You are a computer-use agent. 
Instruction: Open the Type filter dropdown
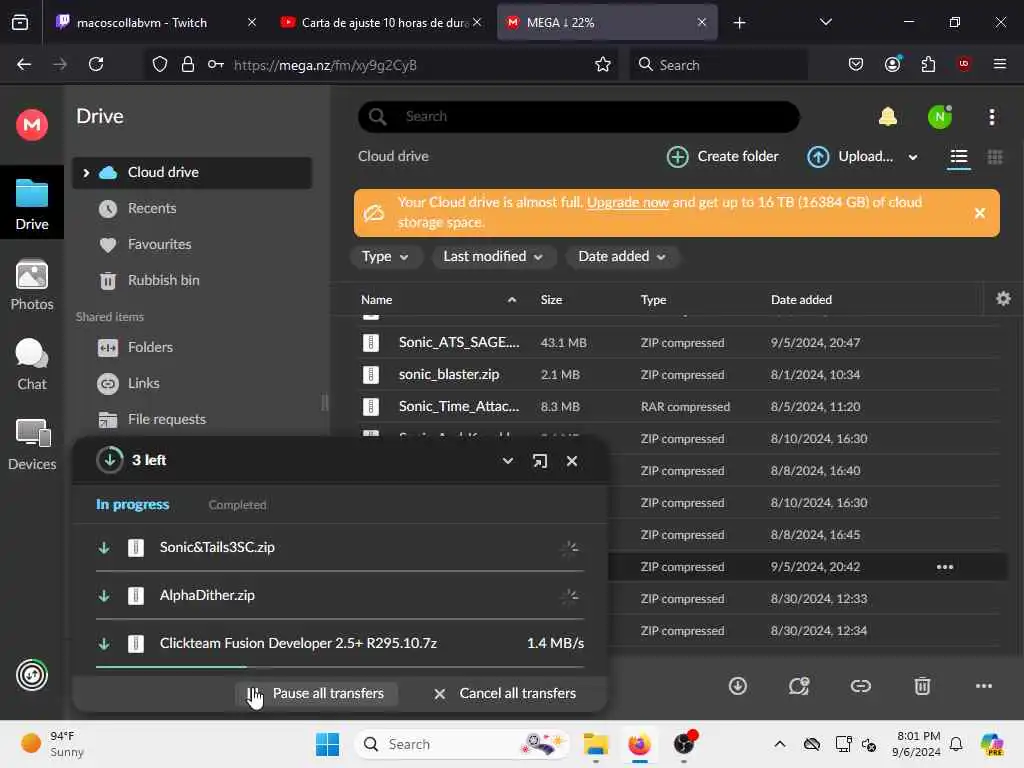pyautogui.click(x=385, y=257)
